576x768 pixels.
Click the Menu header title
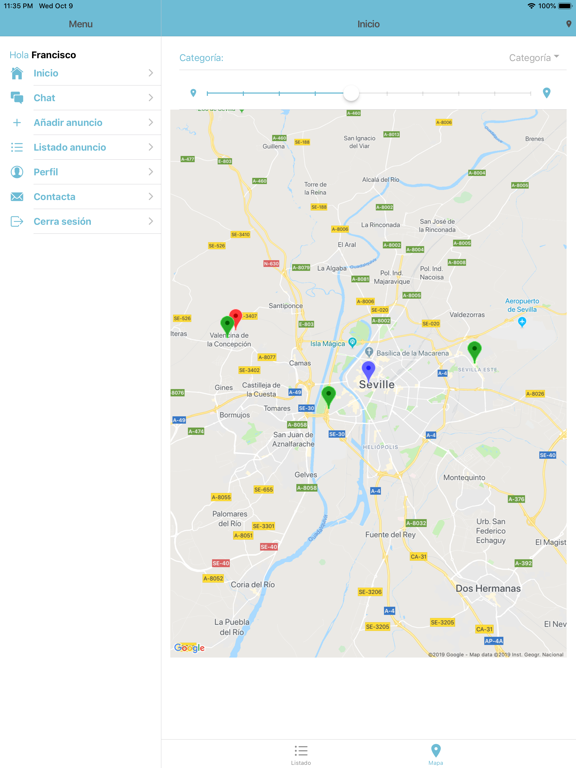(80, 24)
